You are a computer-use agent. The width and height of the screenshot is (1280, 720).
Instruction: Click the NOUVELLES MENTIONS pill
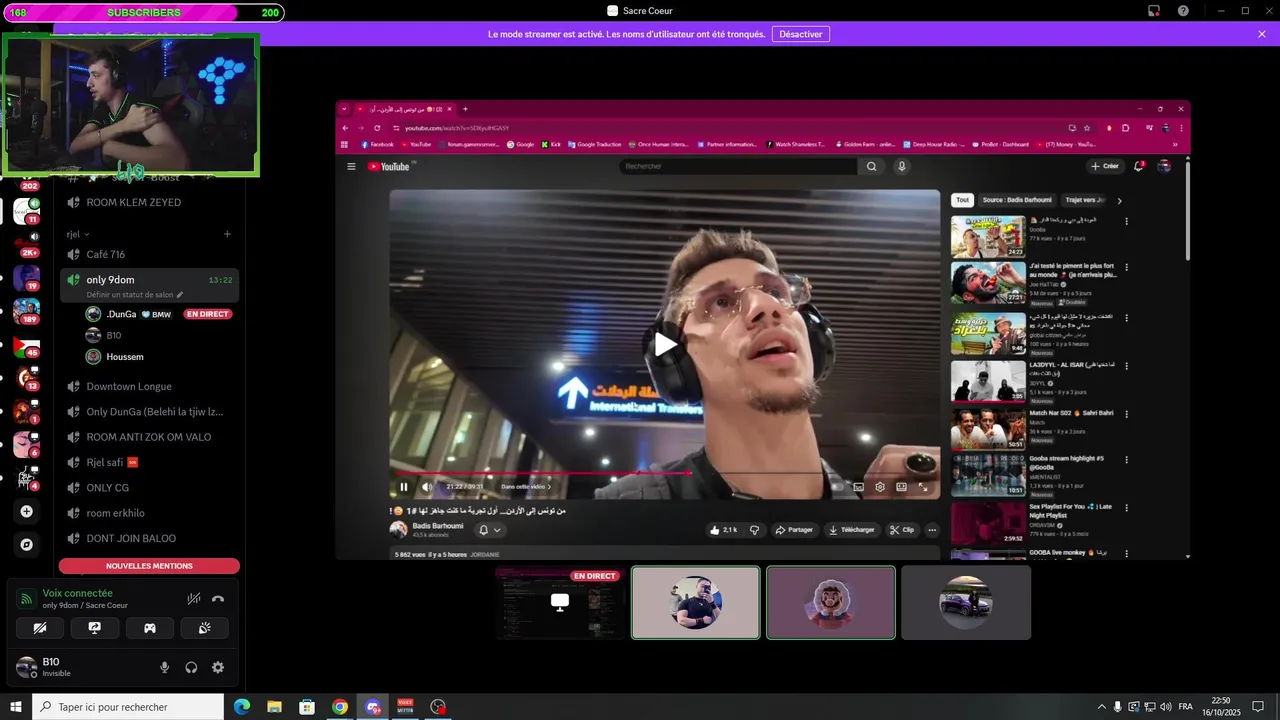[x=149, y=566]
